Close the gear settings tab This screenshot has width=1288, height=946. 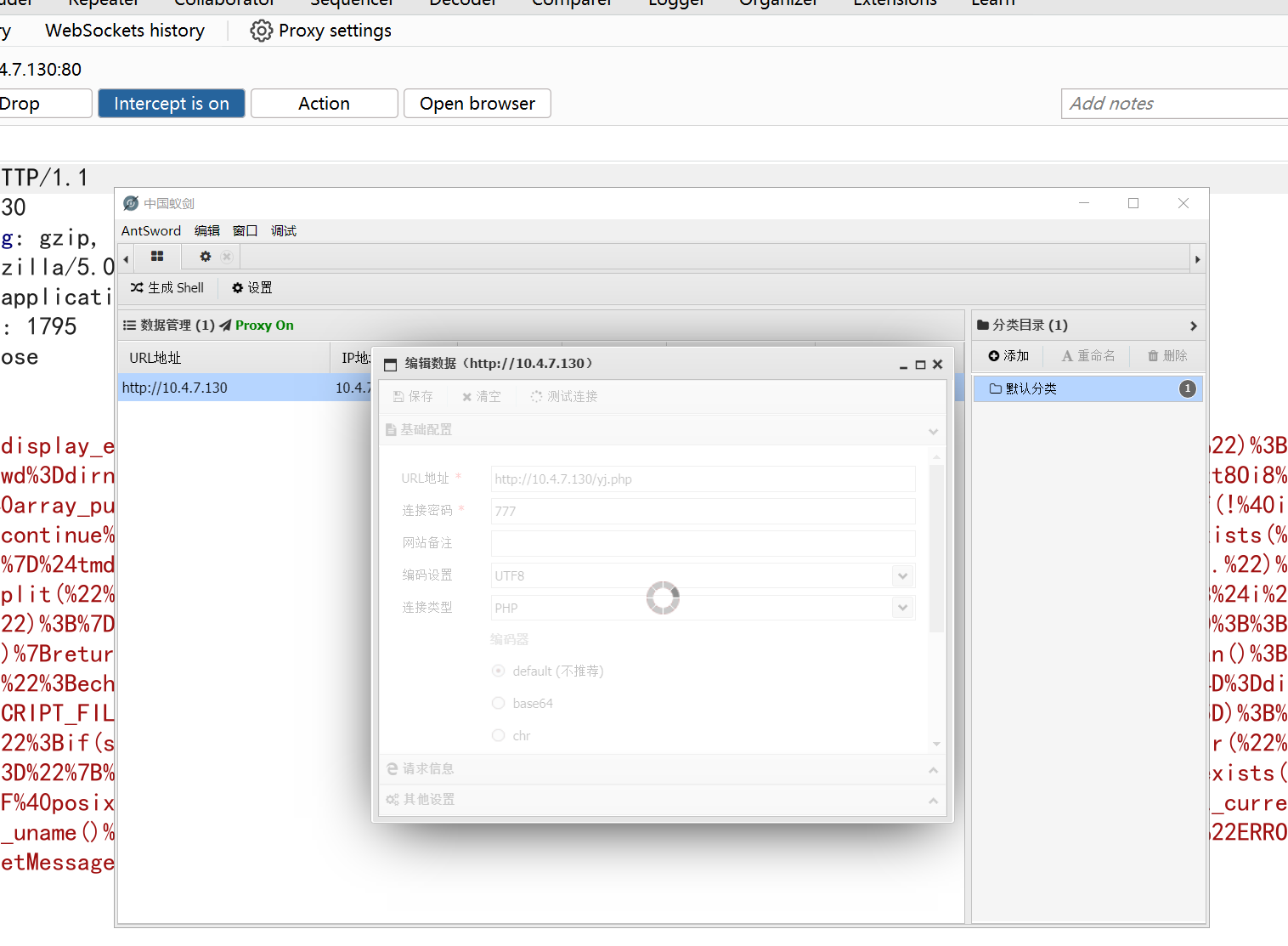point(227,256)
